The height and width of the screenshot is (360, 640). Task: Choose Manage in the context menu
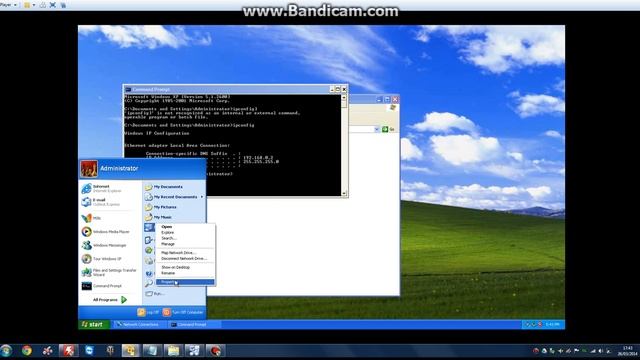click(185, 244)
